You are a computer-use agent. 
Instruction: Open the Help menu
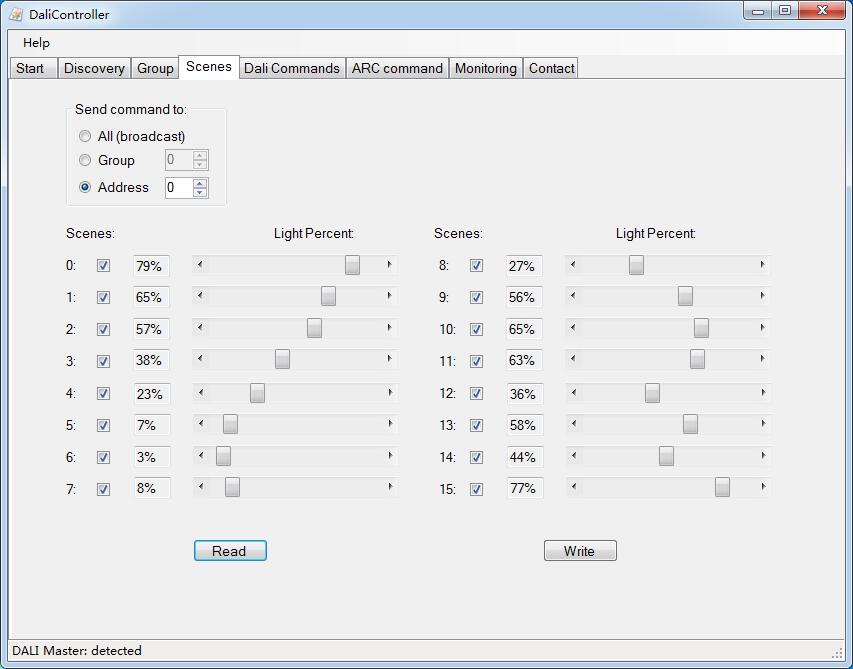(36, 43)
